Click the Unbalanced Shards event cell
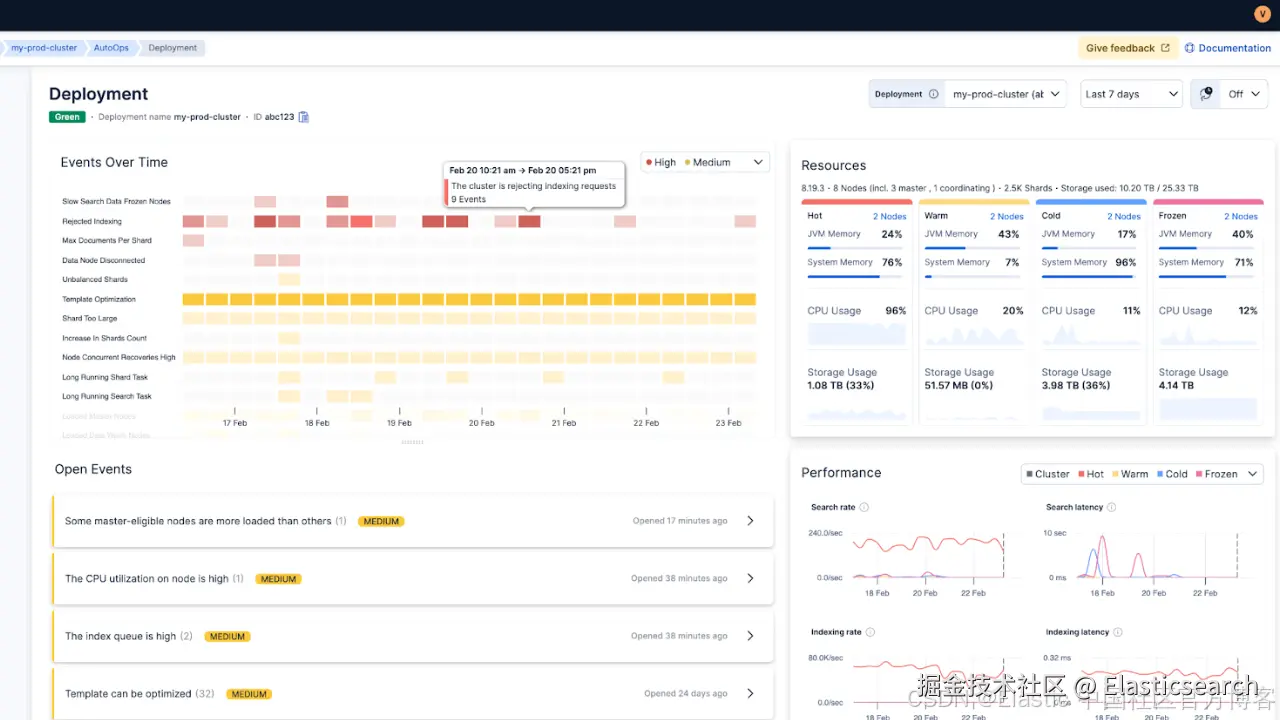Image resolution: width=1280 pixels, height=720 pixels. [x=289, y=280]
